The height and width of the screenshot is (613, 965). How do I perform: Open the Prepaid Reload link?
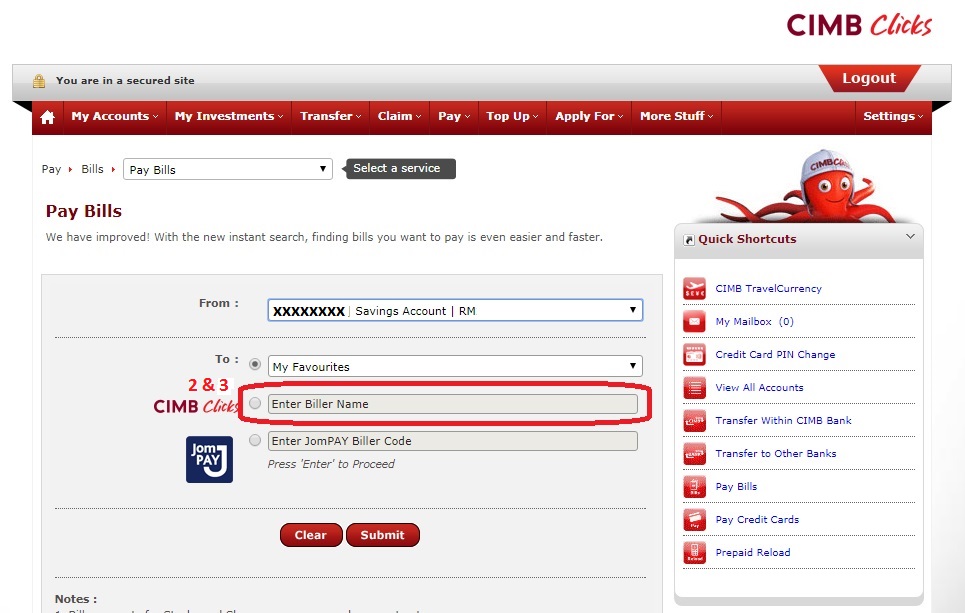click(x=753, y=553)
